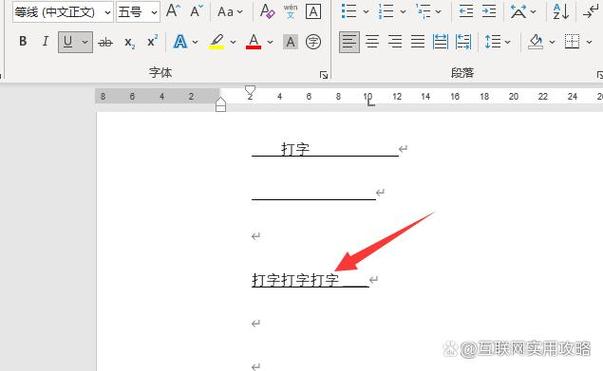Open shading color dropdown arrow
603x371 pixels.
(552, 42)
